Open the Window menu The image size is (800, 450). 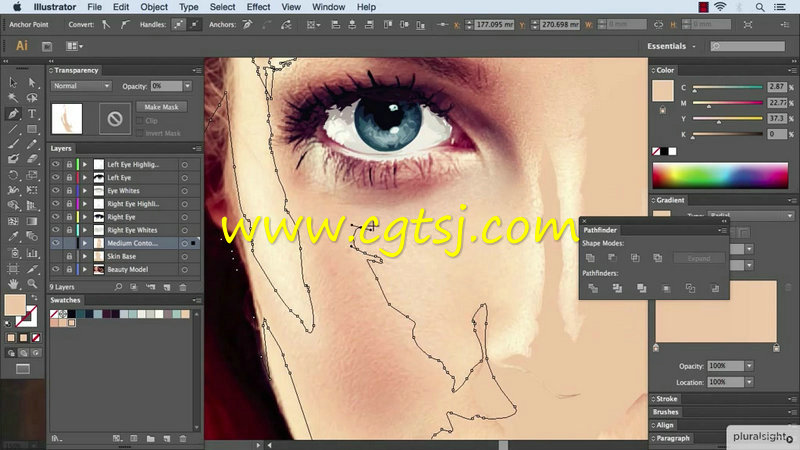(329, 7)
